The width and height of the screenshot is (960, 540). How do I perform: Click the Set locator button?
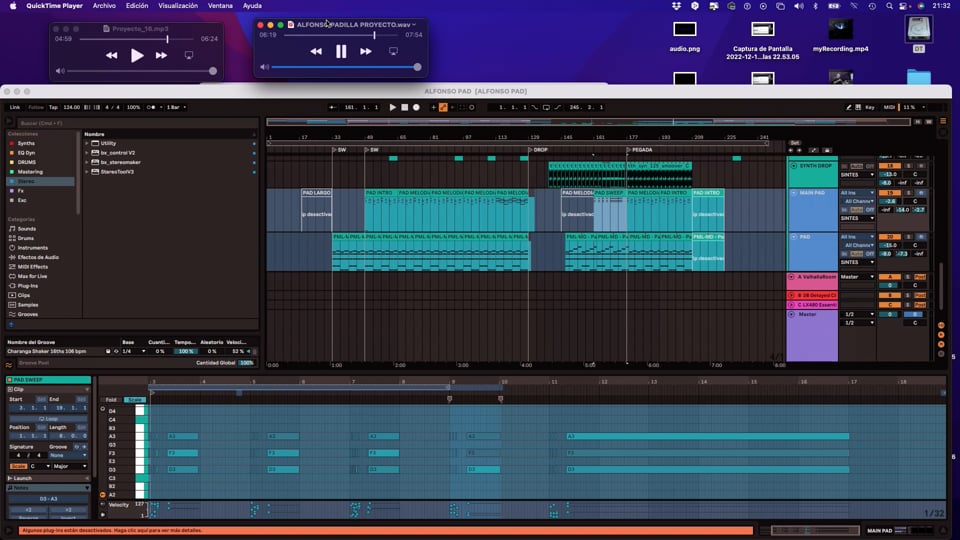coord(794,143)
